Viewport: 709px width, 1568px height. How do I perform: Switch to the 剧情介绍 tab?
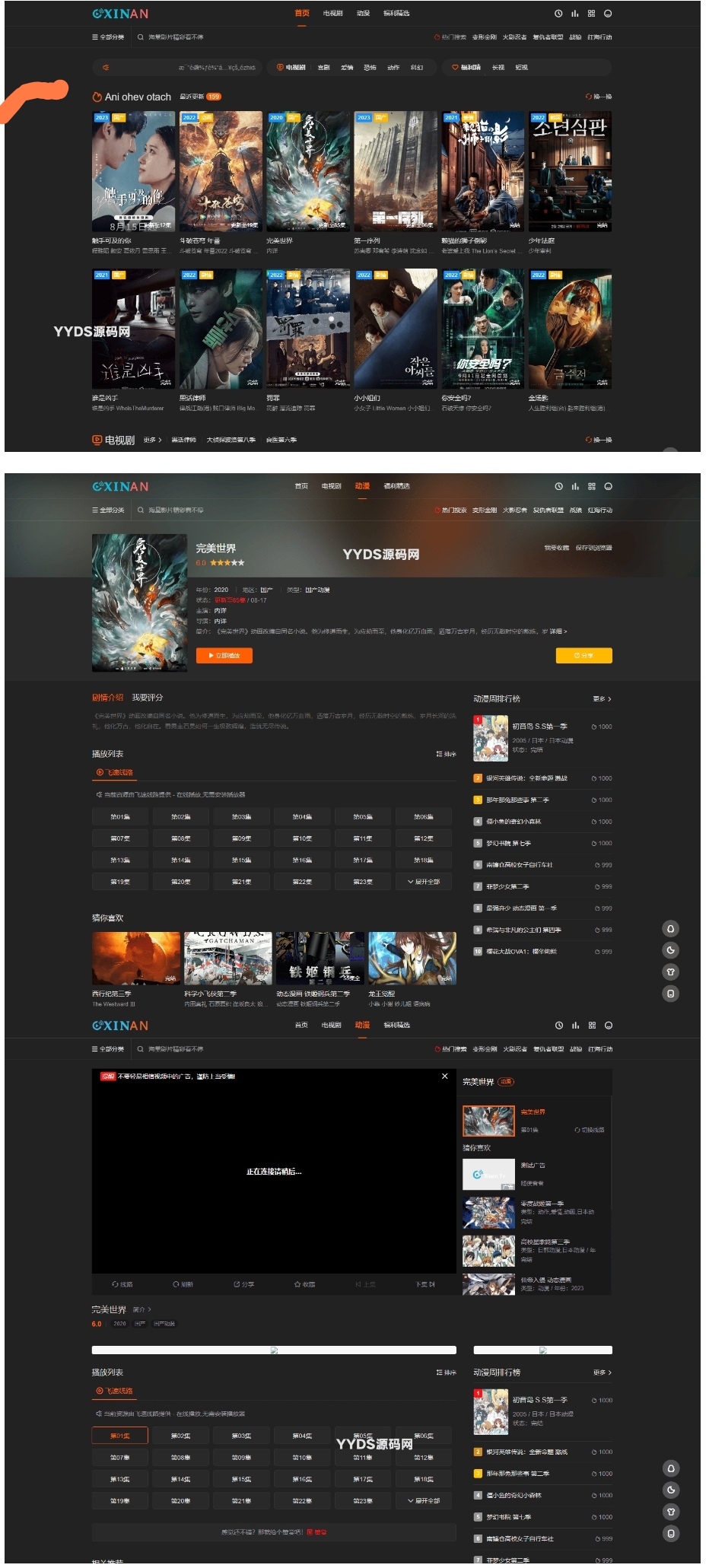pos(107,697)
